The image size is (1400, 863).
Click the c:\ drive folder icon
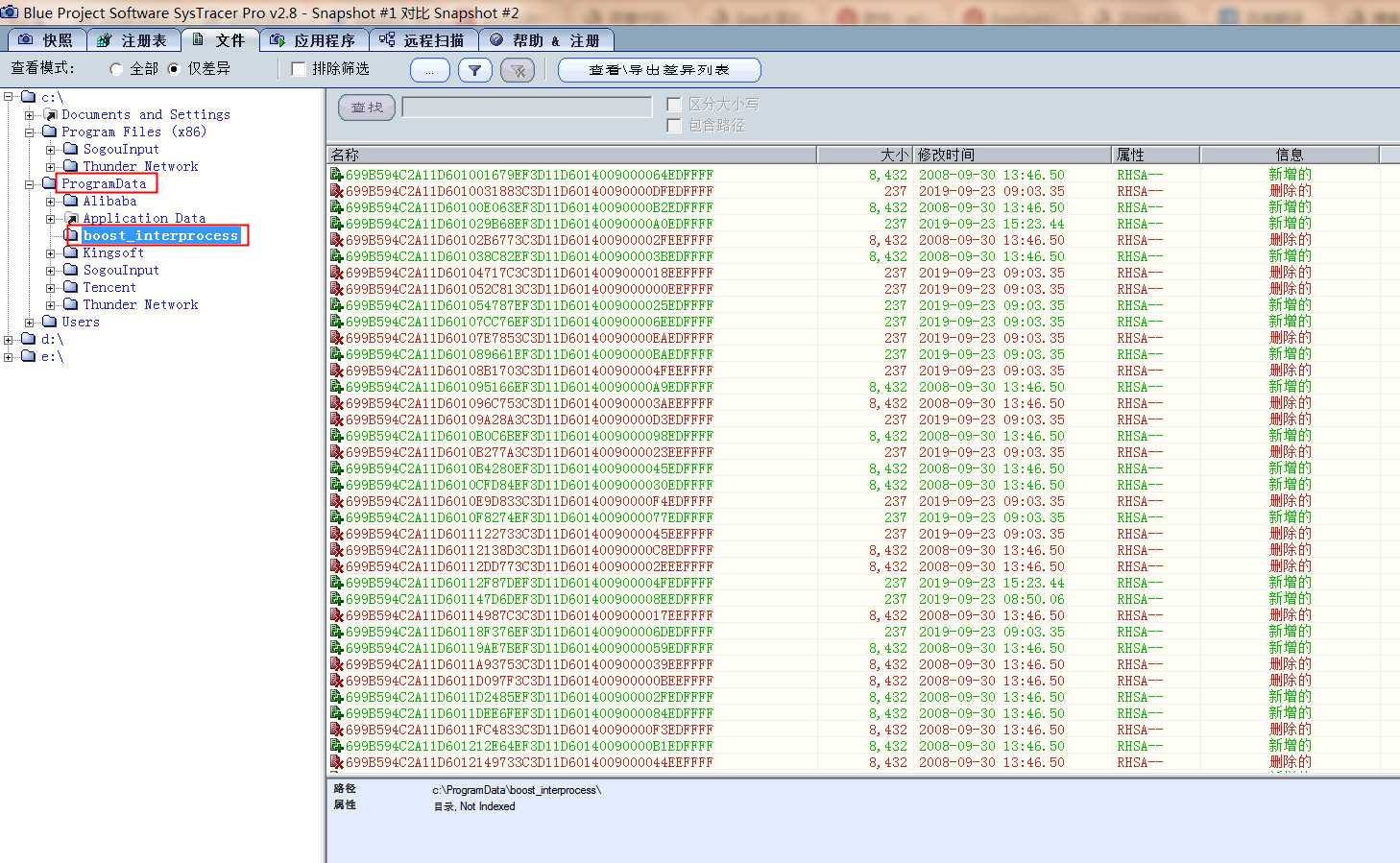[x=28, y=97]
